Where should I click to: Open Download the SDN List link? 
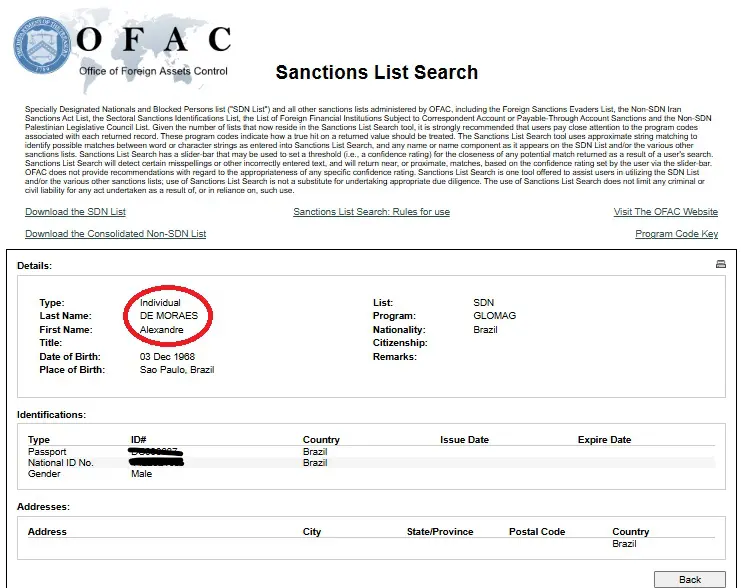75,212
